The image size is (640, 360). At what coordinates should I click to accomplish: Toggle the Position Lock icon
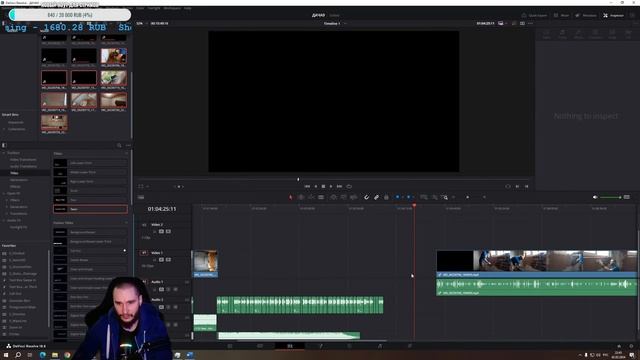point(386,198)
